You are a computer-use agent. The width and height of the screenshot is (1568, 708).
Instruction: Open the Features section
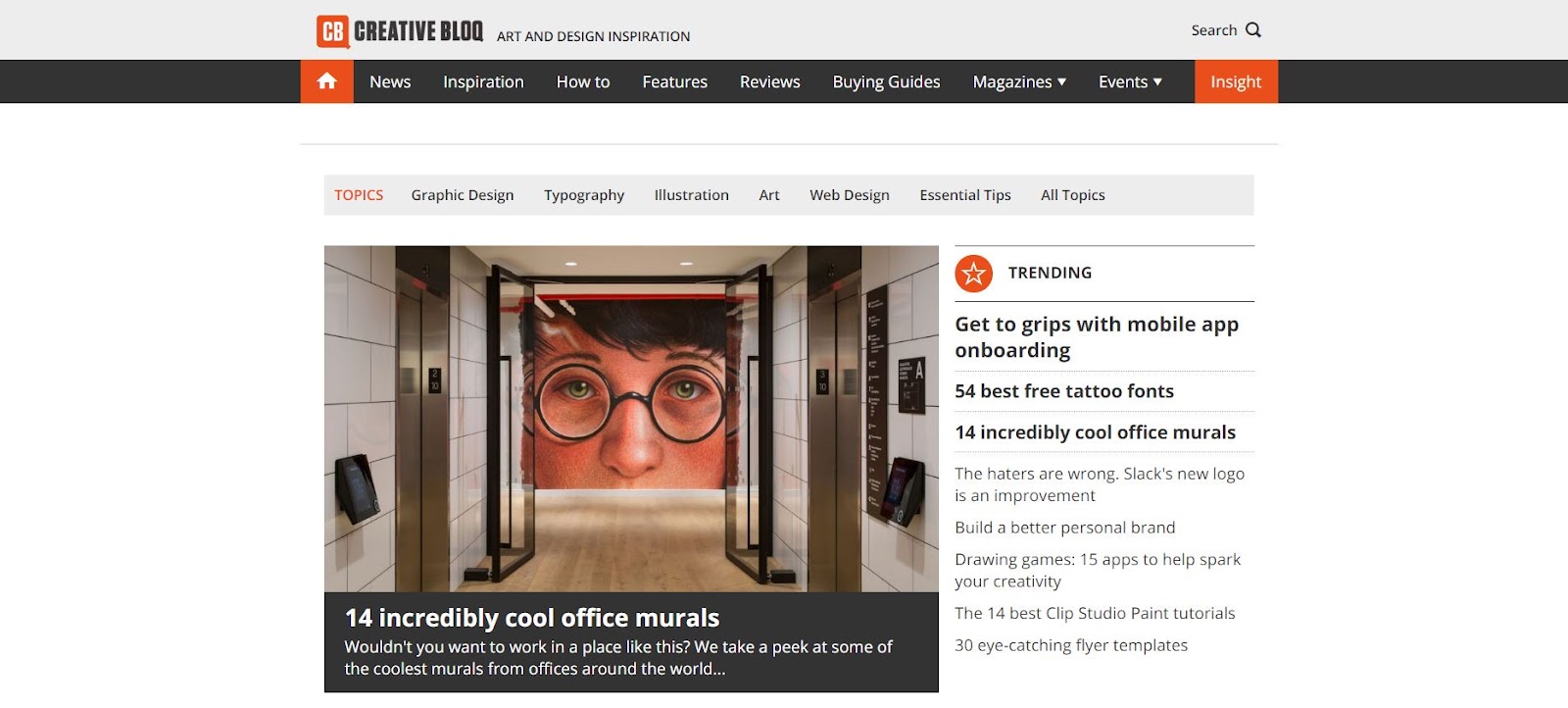pyautogui.click(x=674, y=82)
